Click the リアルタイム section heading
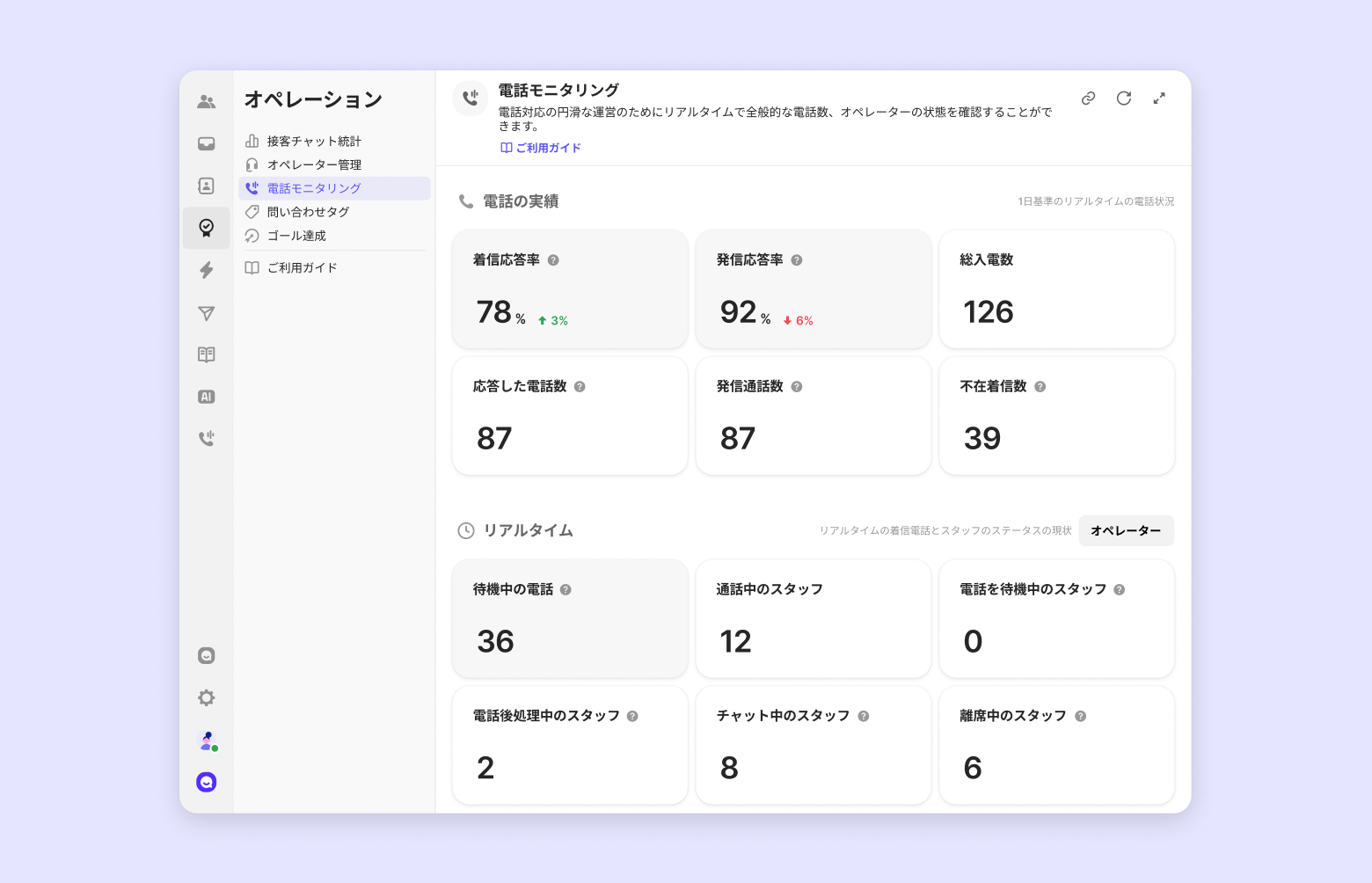Image resolution: width=1372 pixels, height=883 pixels. 529,530
